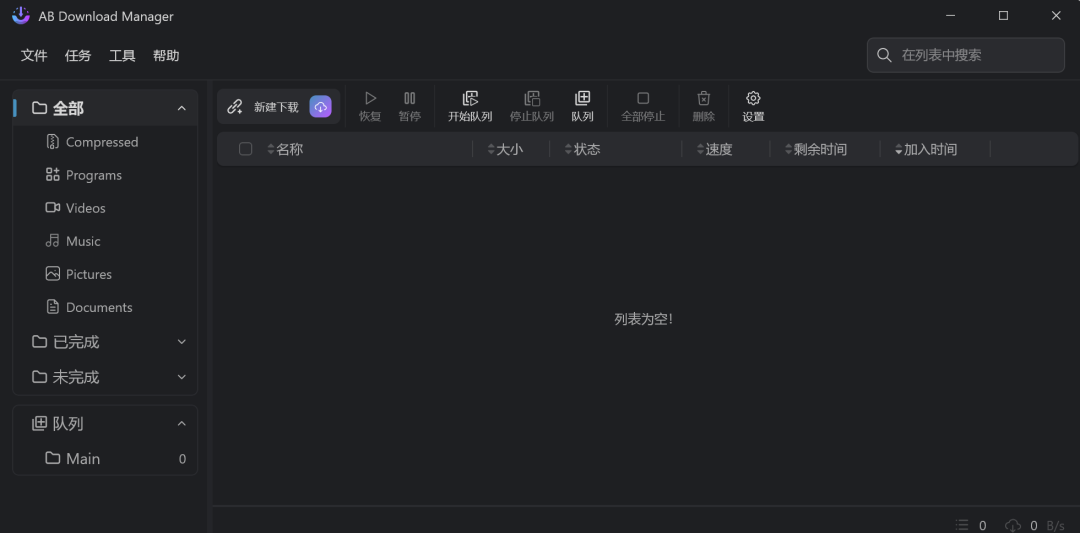Viewport: 1080px width, 533px height.
Task: Toggle the select-all checkbox in header
Action: click(245, 149)
